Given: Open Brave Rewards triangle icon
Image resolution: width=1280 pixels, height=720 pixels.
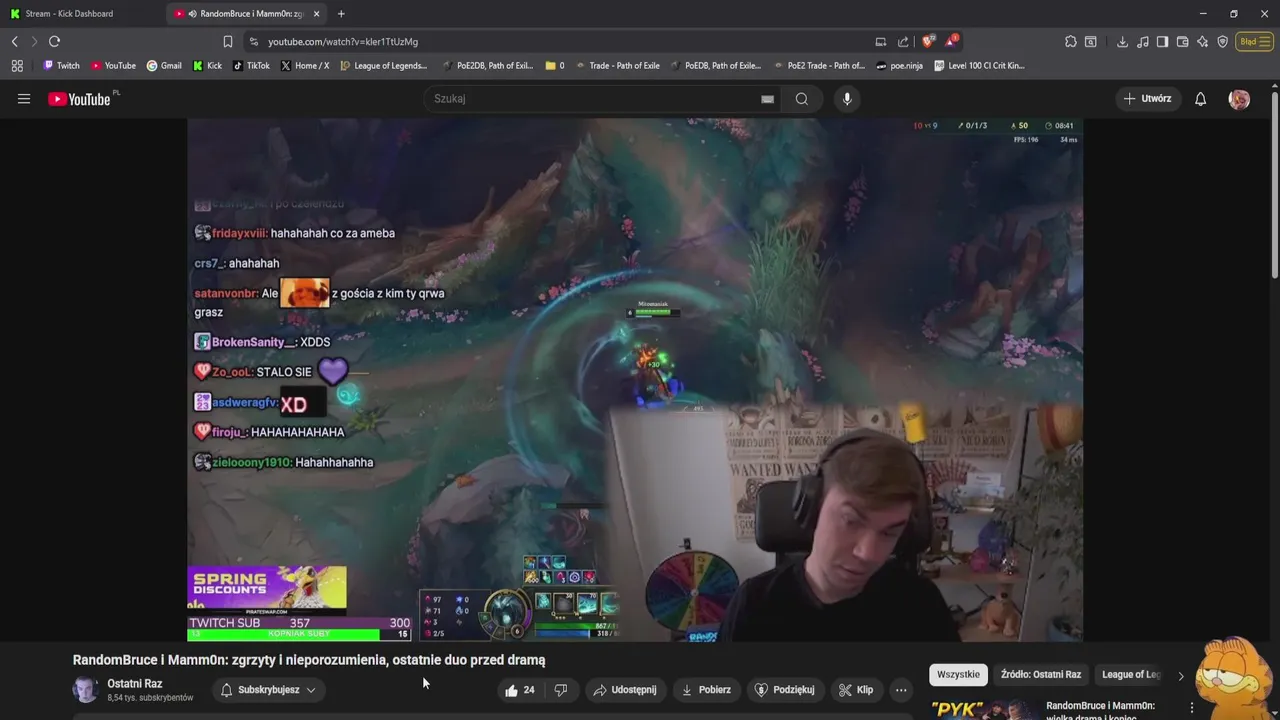Looking at the screenshot, I should (x=950, y=41).
